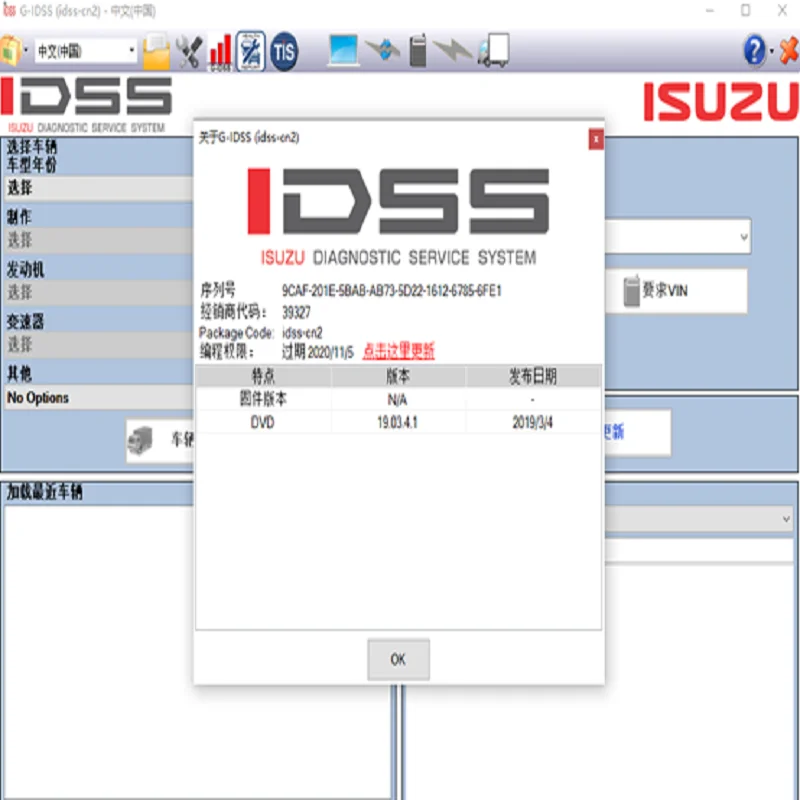The width and height of the screenshot is (800, 800).
Task: Click dealer code value 39327
Action: pyautogui.click(x=296, y=312)
